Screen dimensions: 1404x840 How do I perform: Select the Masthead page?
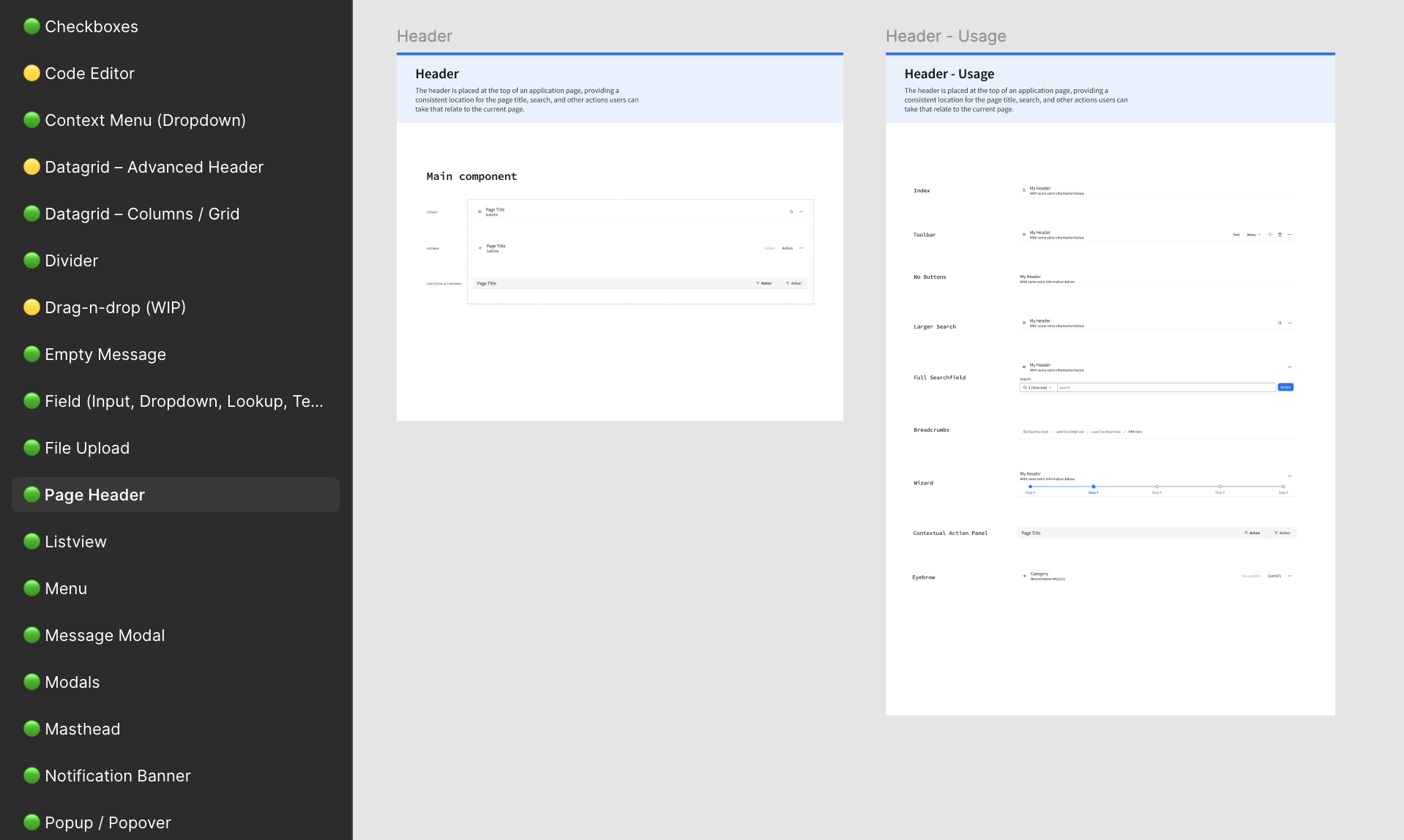pos(176,729)
